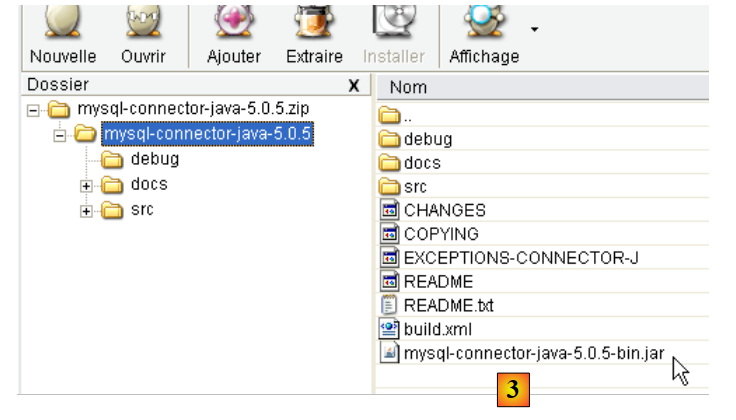The height and width of the screenshot is (420, 736).
Task: Click the Nom column header
Action: 408,87
